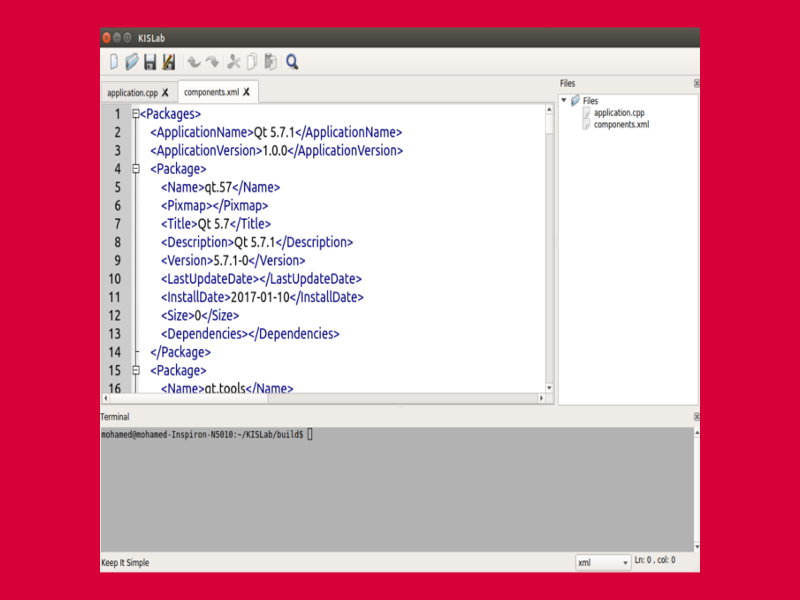Click the Terminal panel title
The height and width of the screenshot is (600, 800).
point(115,417)
